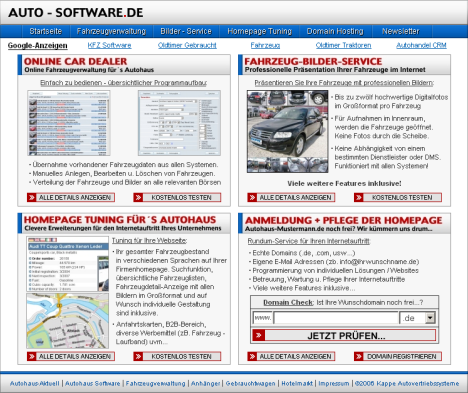Select Homepage Tuning in the navigation bar
Viewport: 468px width, 393px height.
[x=259, y=31]
